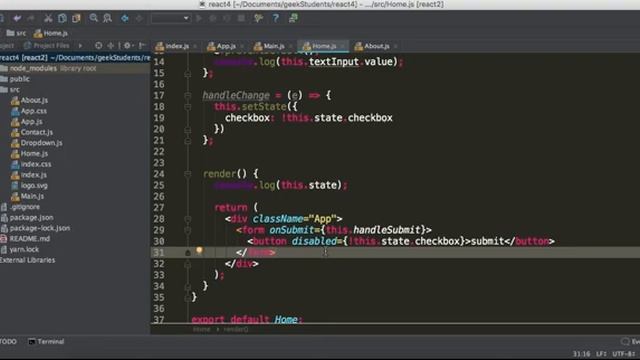This screenshot has height=360, width=640.
Task: Select the Project Files view tab
Action: 47,46
